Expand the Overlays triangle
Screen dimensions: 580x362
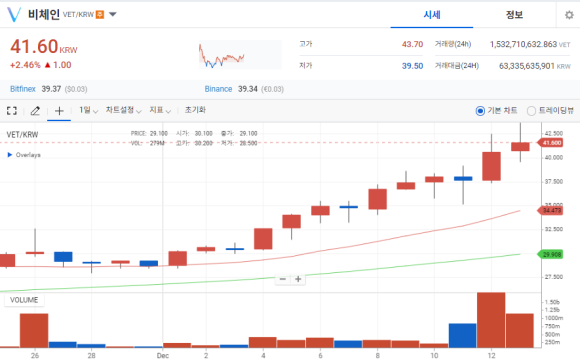click(x=10, y=155)
